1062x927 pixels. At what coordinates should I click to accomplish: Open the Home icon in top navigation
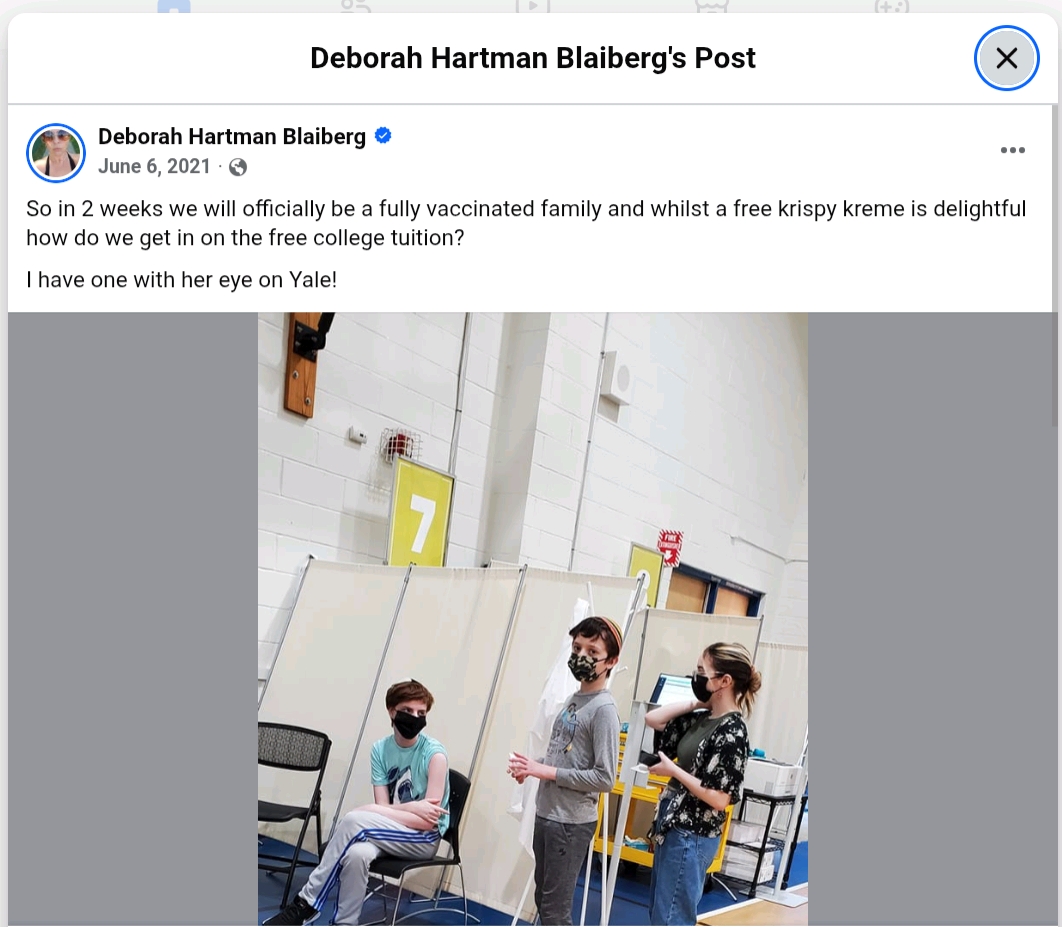(174, 7)
